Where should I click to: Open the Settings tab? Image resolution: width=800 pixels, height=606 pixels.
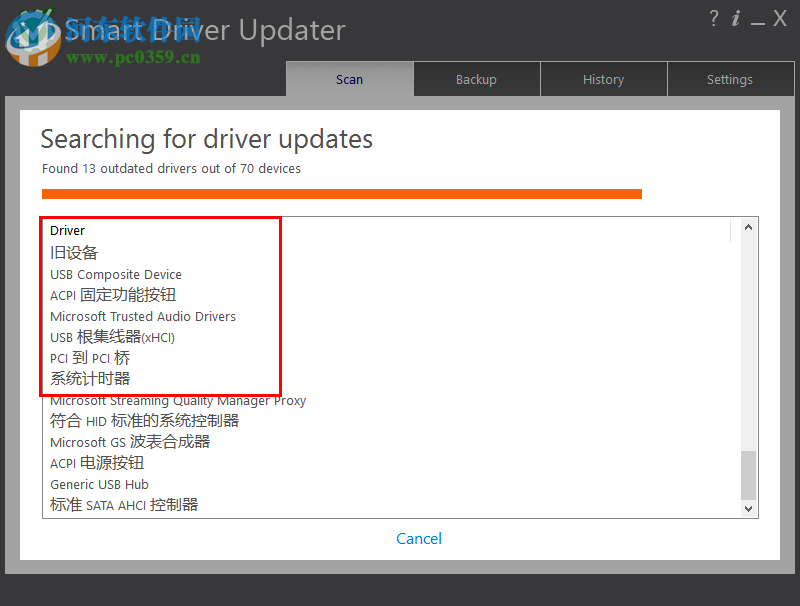[x=729, y=79]
